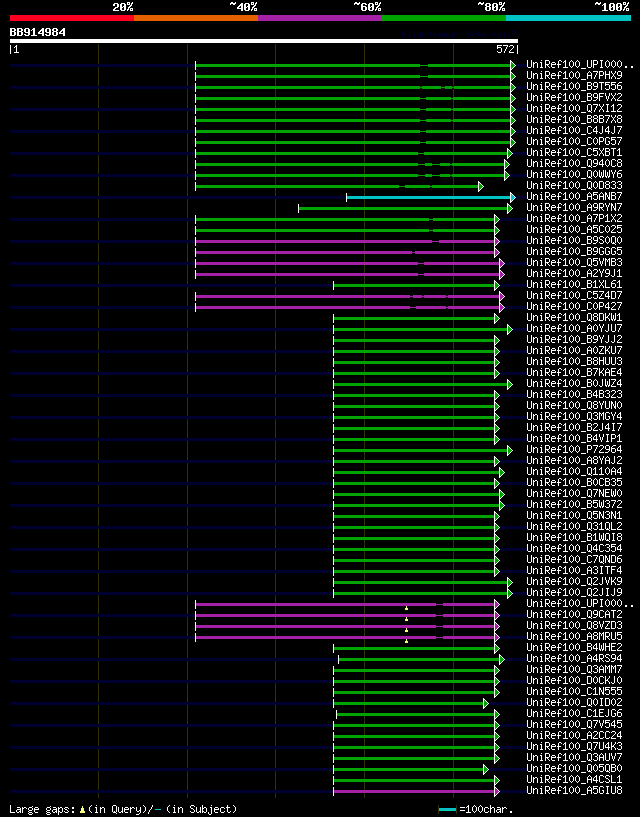
Task: Select the UniRef100_A8MRU5 label
Action: click(574, 636)
